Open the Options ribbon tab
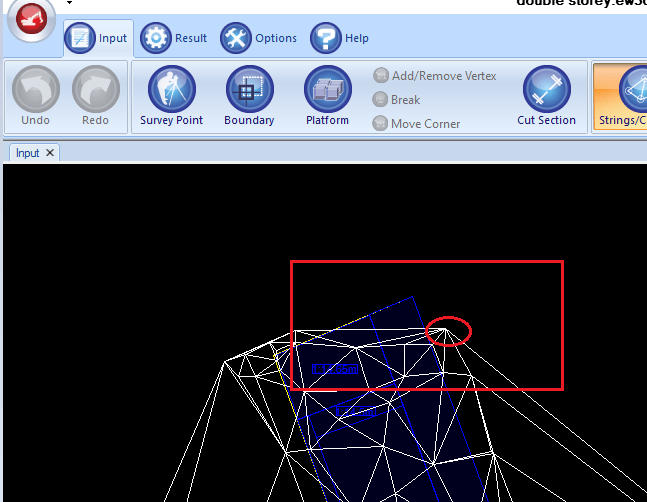The width and height of the screenshot is (647, 502). [258, 38]
